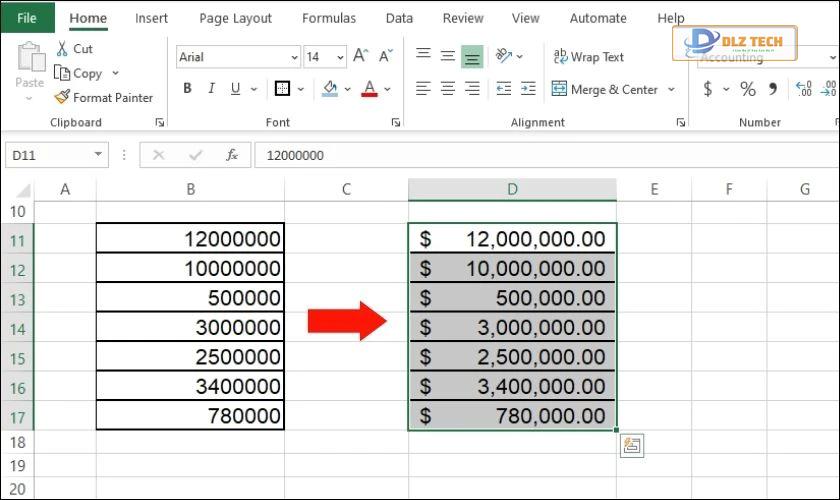The height and width of the screenshot is (500, 840).
Task: Expand the Borders dropdown arrow
Action: pos(301,89)
